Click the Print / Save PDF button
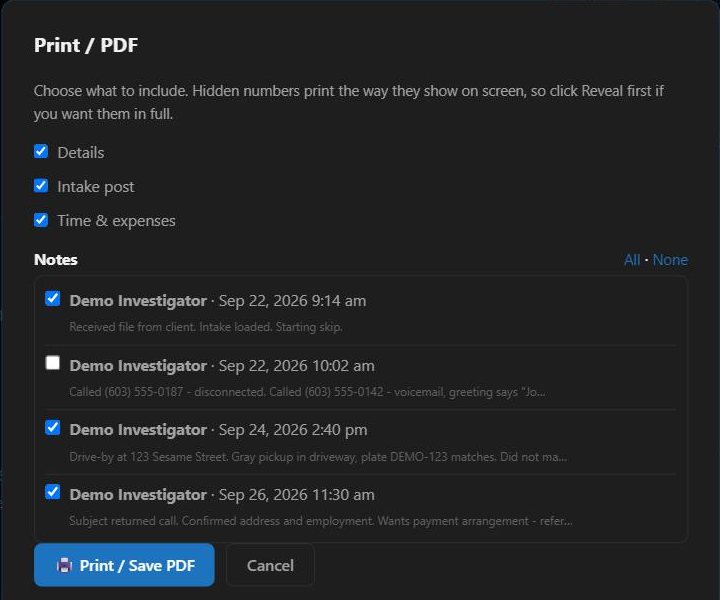This screenshot has height=600, width=720. [x=124, y=565]
